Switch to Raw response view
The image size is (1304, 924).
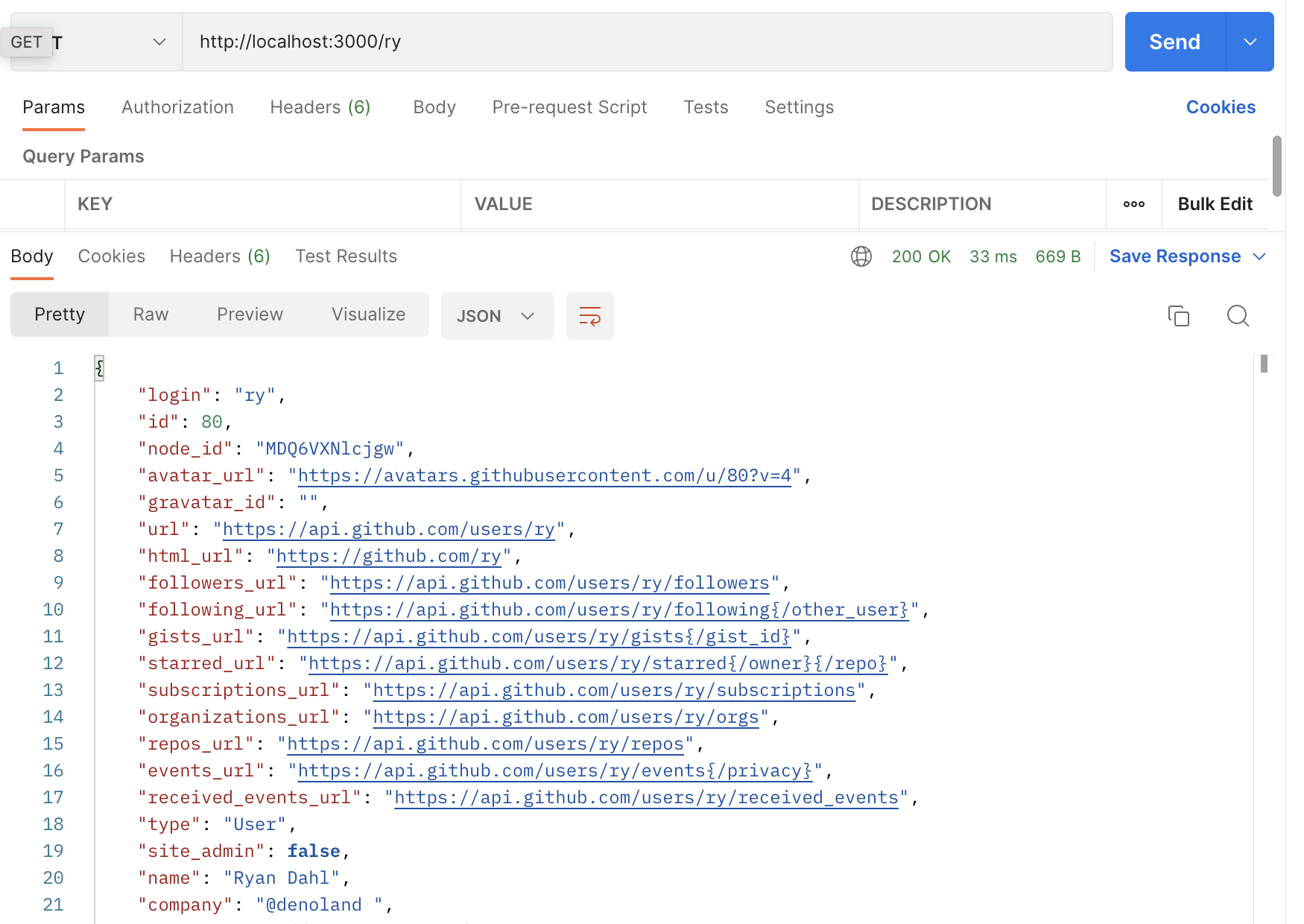tap(150, 314)
